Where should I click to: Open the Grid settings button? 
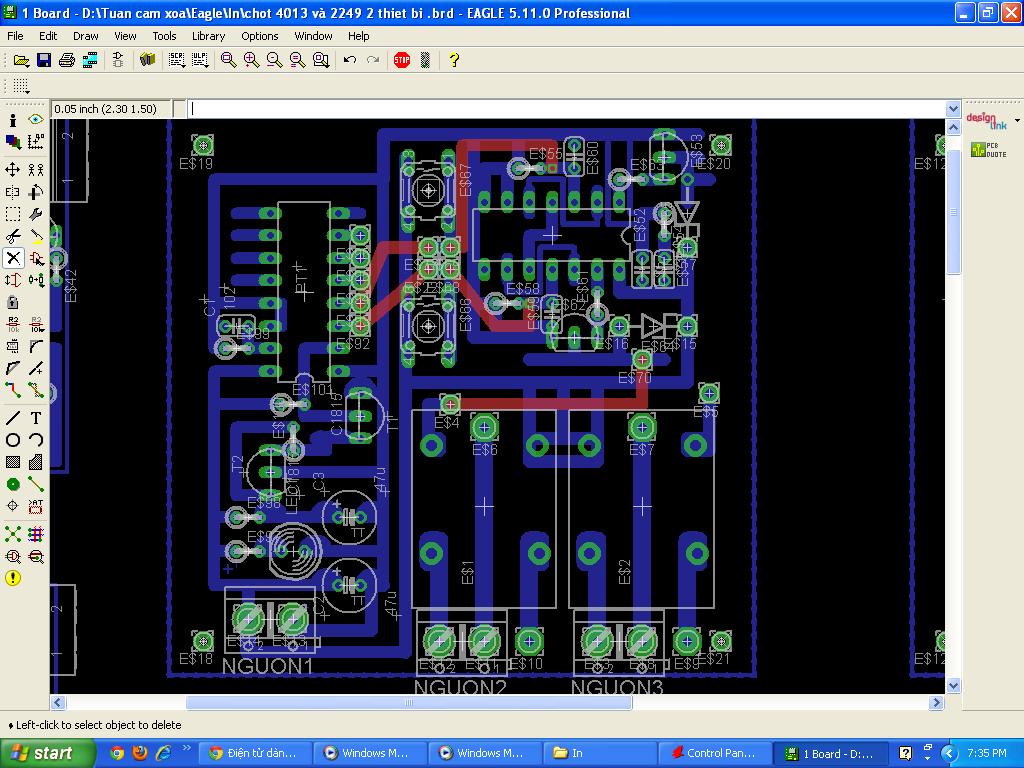point(20,87)
